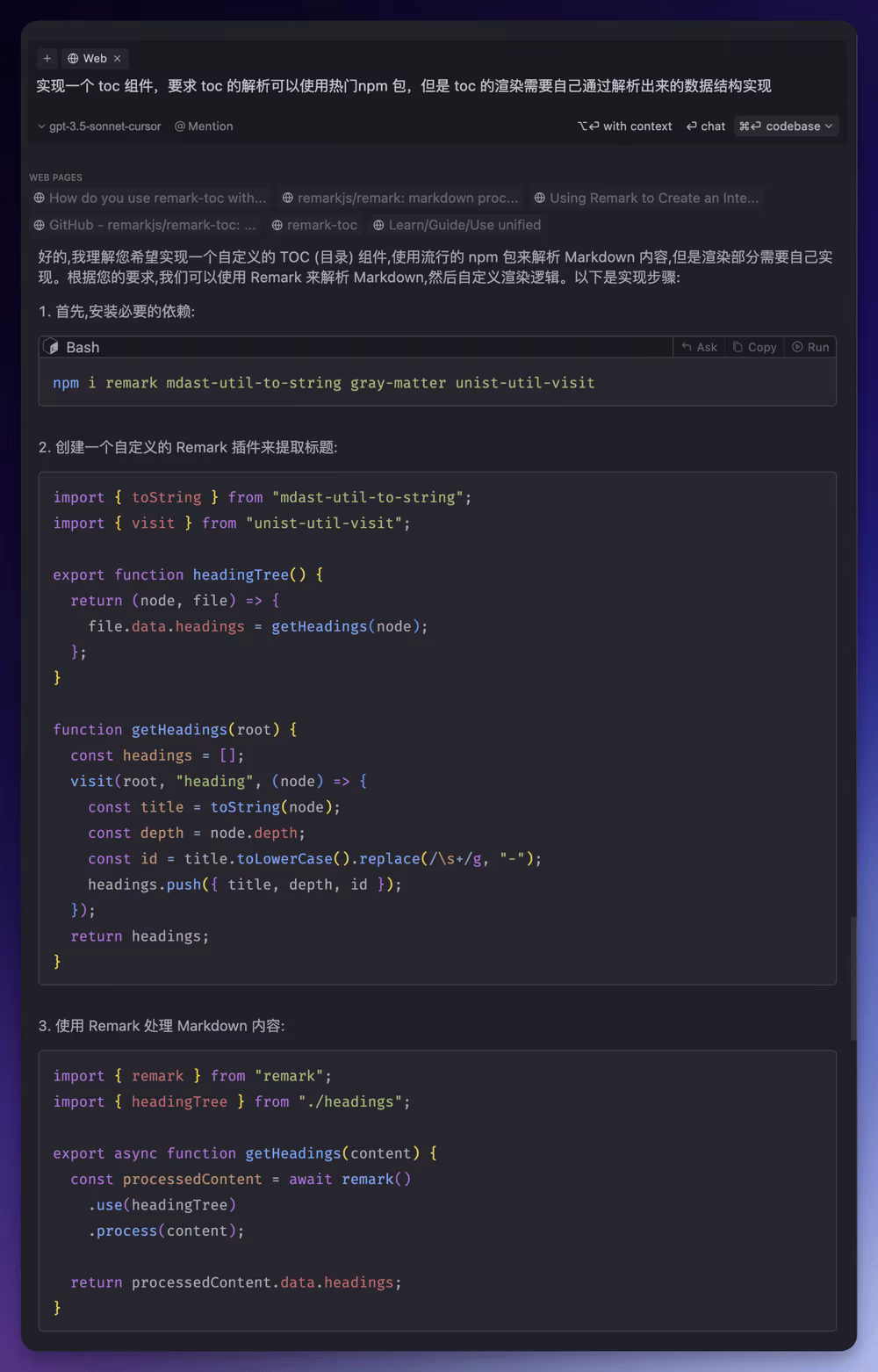
Task: Click into the prompt text about toc 组件
Action: point(403,86)
